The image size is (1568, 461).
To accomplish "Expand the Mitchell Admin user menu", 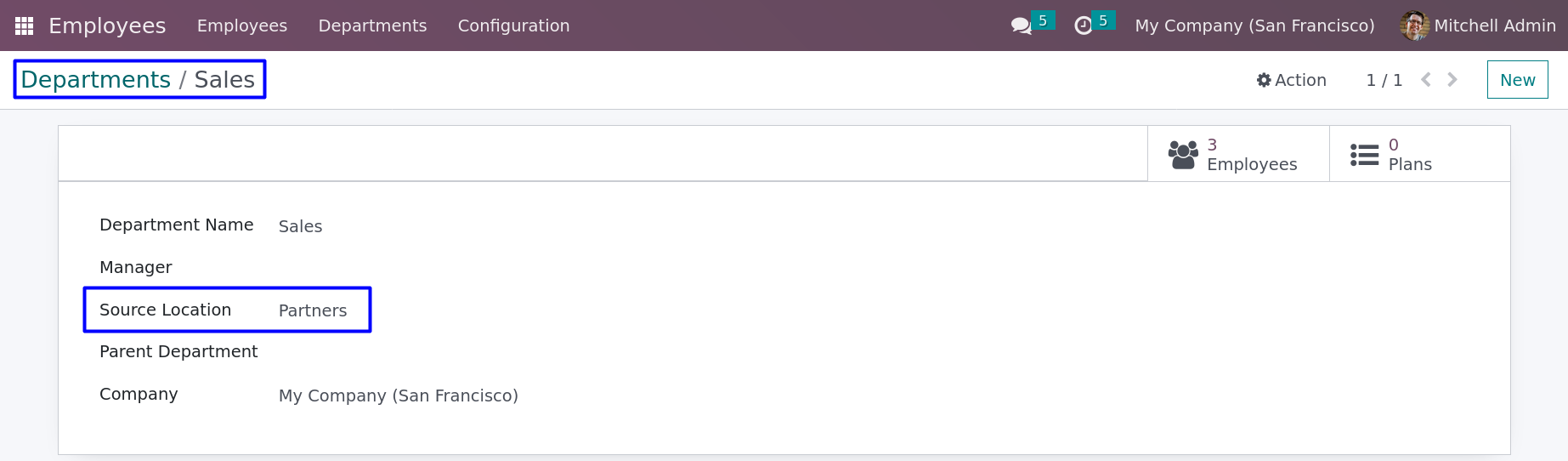I will pyautogui.click(x=1478, y=26).
